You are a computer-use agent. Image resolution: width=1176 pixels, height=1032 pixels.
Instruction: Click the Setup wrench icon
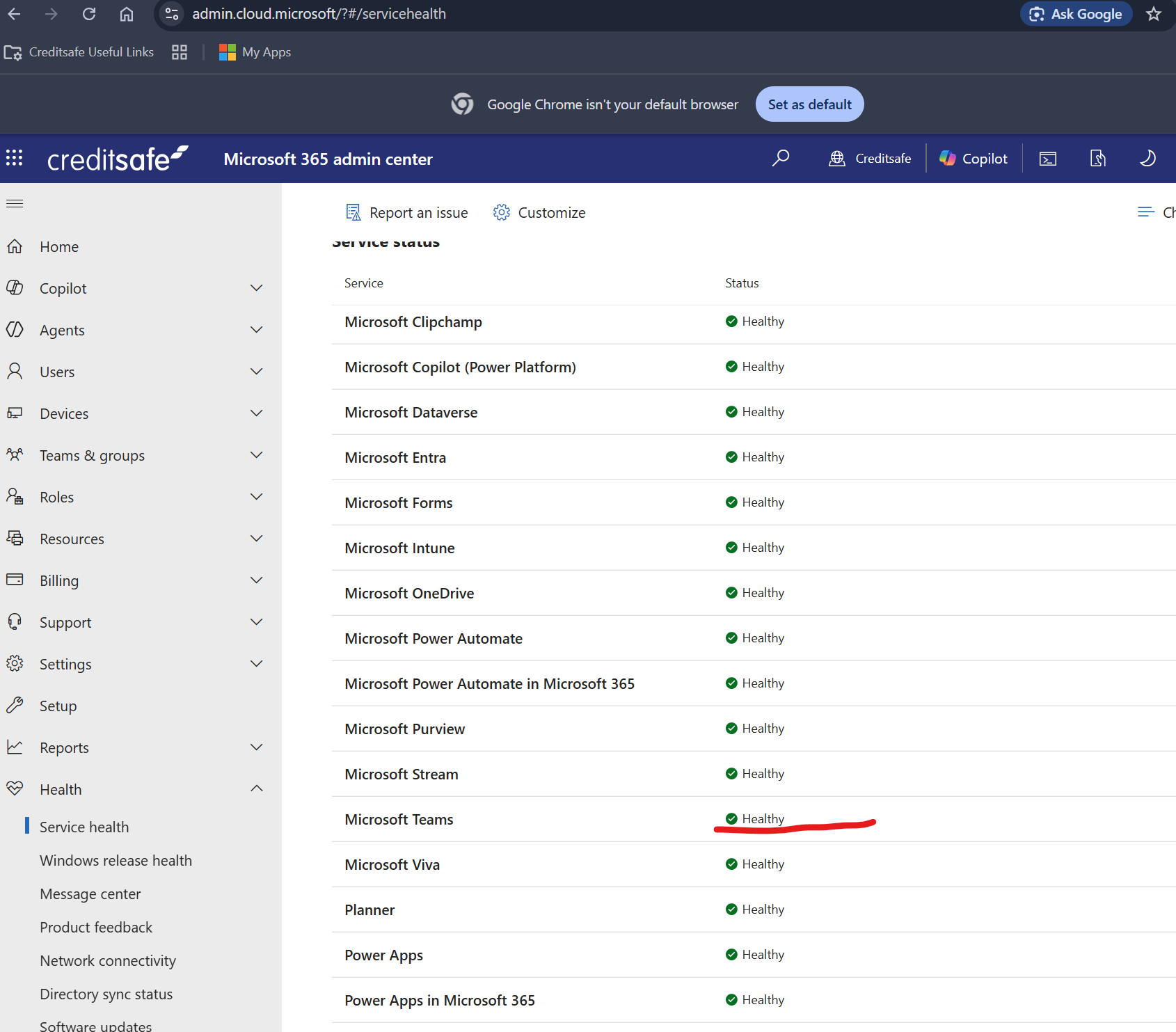pos(15,706)
